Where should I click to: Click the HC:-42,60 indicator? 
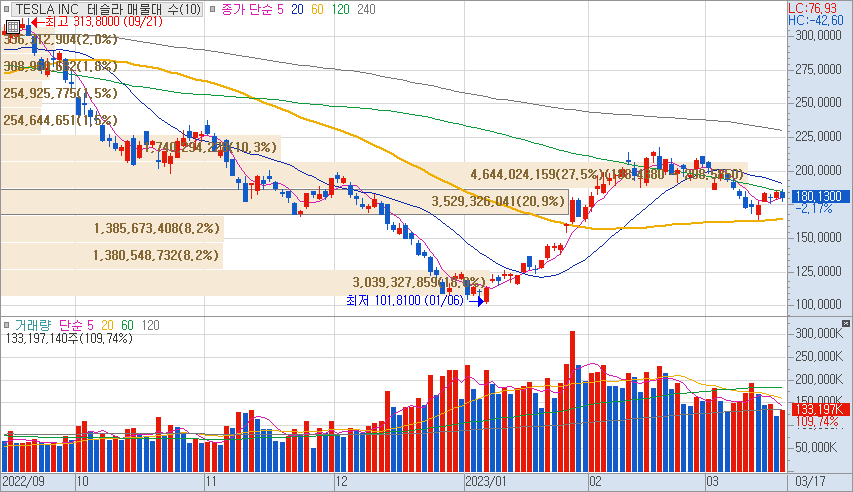(815, 20)
